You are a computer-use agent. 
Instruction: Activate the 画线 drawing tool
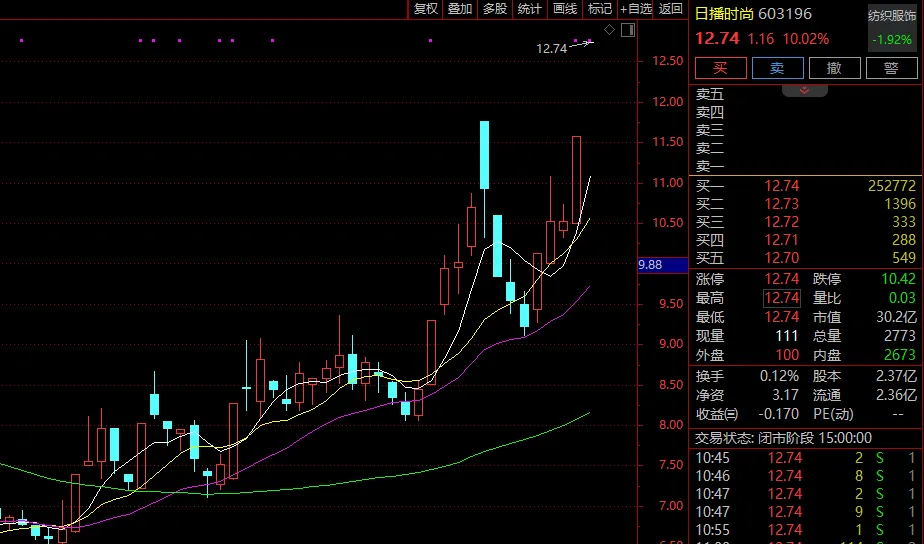tap(565, 9)
